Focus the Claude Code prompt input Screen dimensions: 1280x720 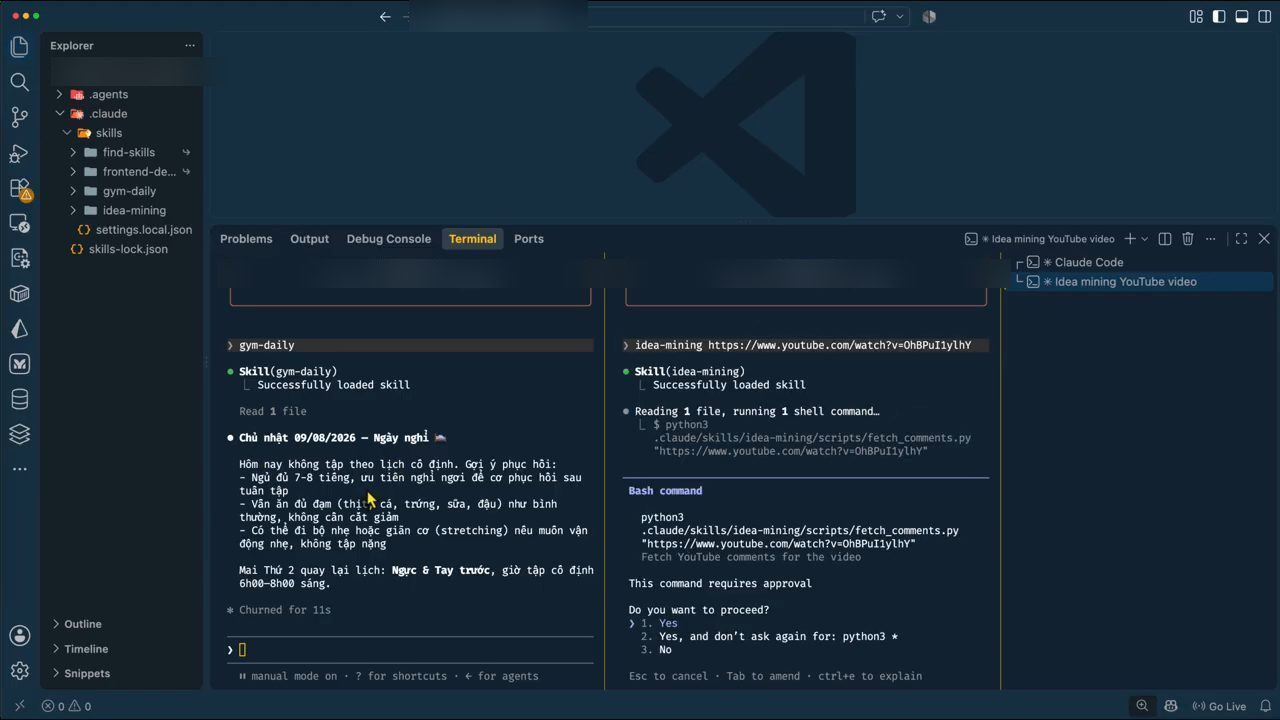410,650
